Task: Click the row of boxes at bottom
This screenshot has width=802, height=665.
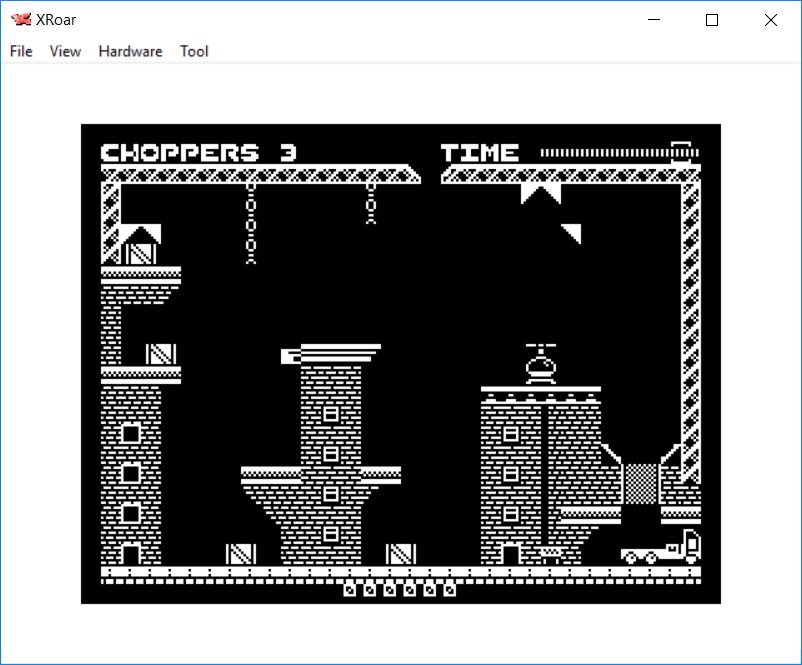Action: tap(400, 590)
